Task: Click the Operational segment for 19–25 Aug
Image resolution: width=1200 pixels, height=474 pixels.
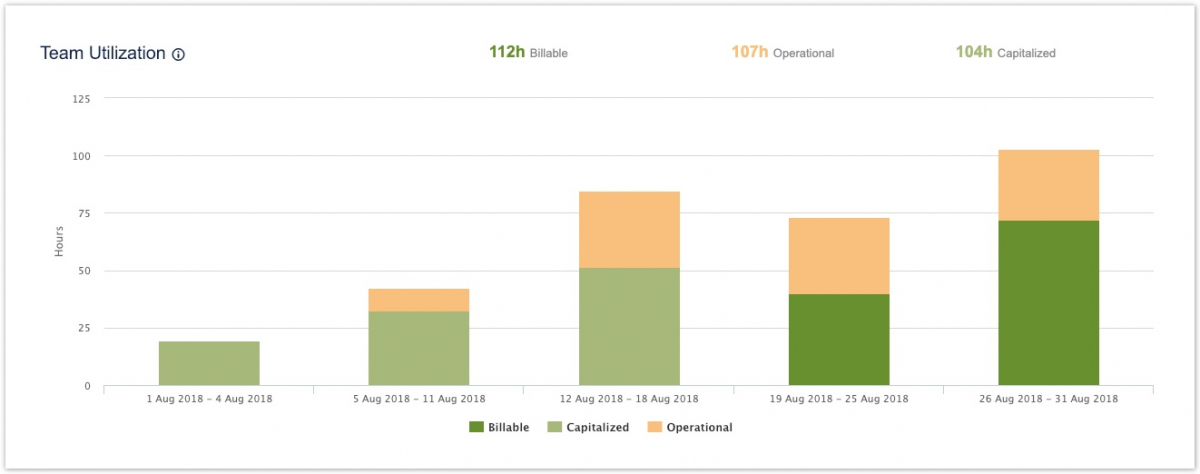Action: click(839, 256)
